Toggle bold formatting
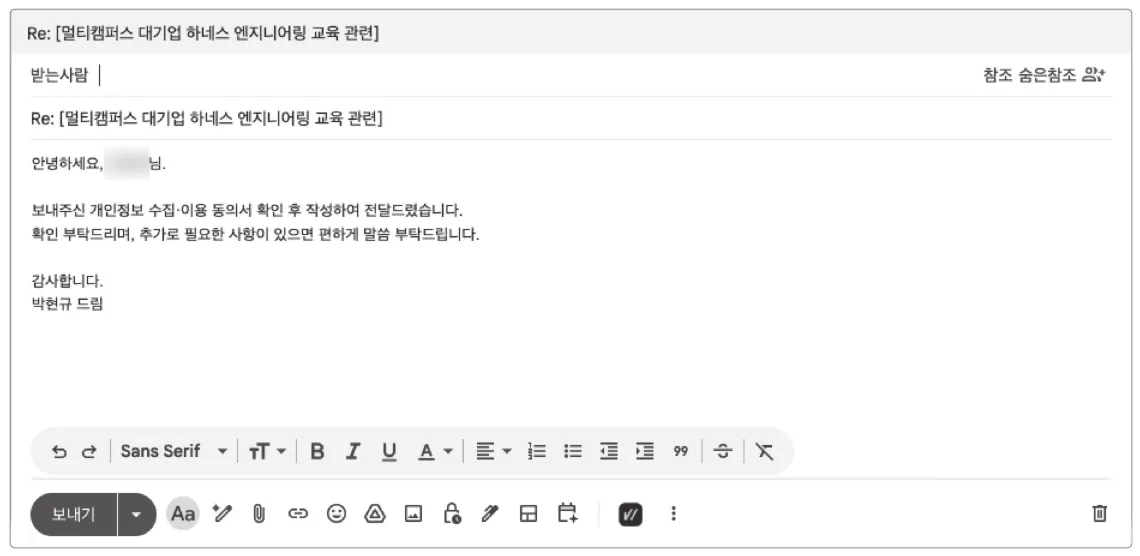 (317, 451)
